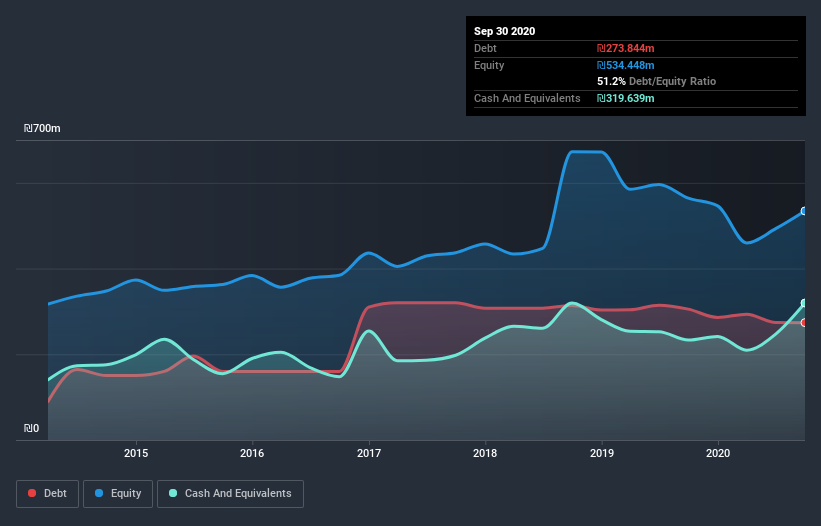This screenshot has height=526, width=821.
Task: Click the ₪534.448m equity value
Action: click(626, 65)
